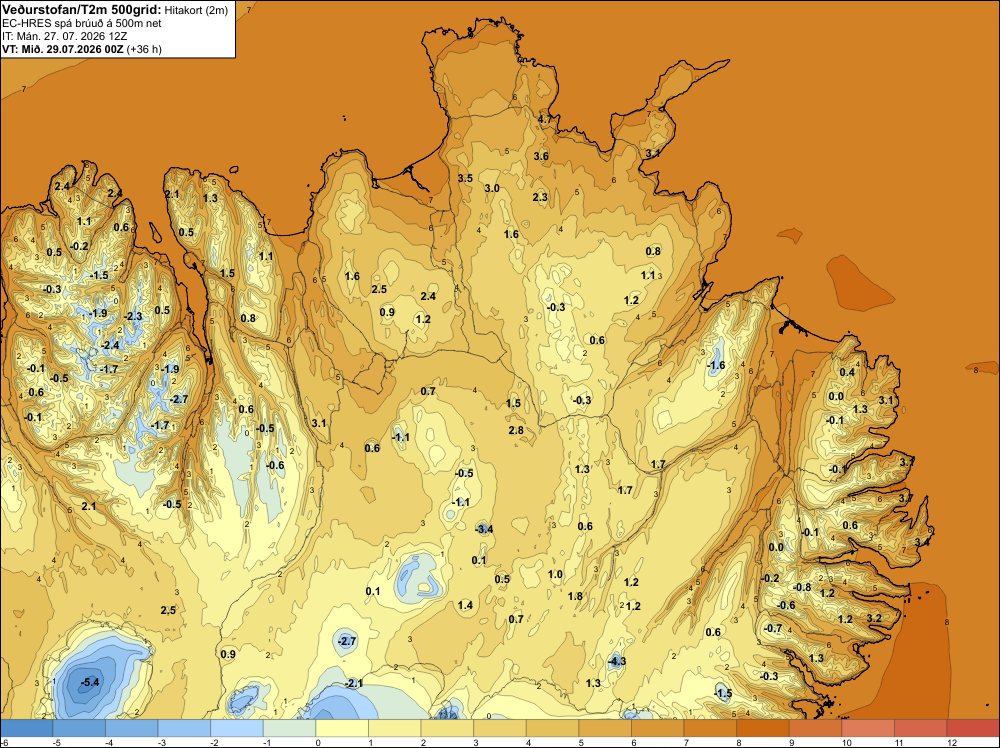Click the 2.3 temperature value
This screenshot has width=1000, height=748.
pyautogui.click(x=540, y=197)
